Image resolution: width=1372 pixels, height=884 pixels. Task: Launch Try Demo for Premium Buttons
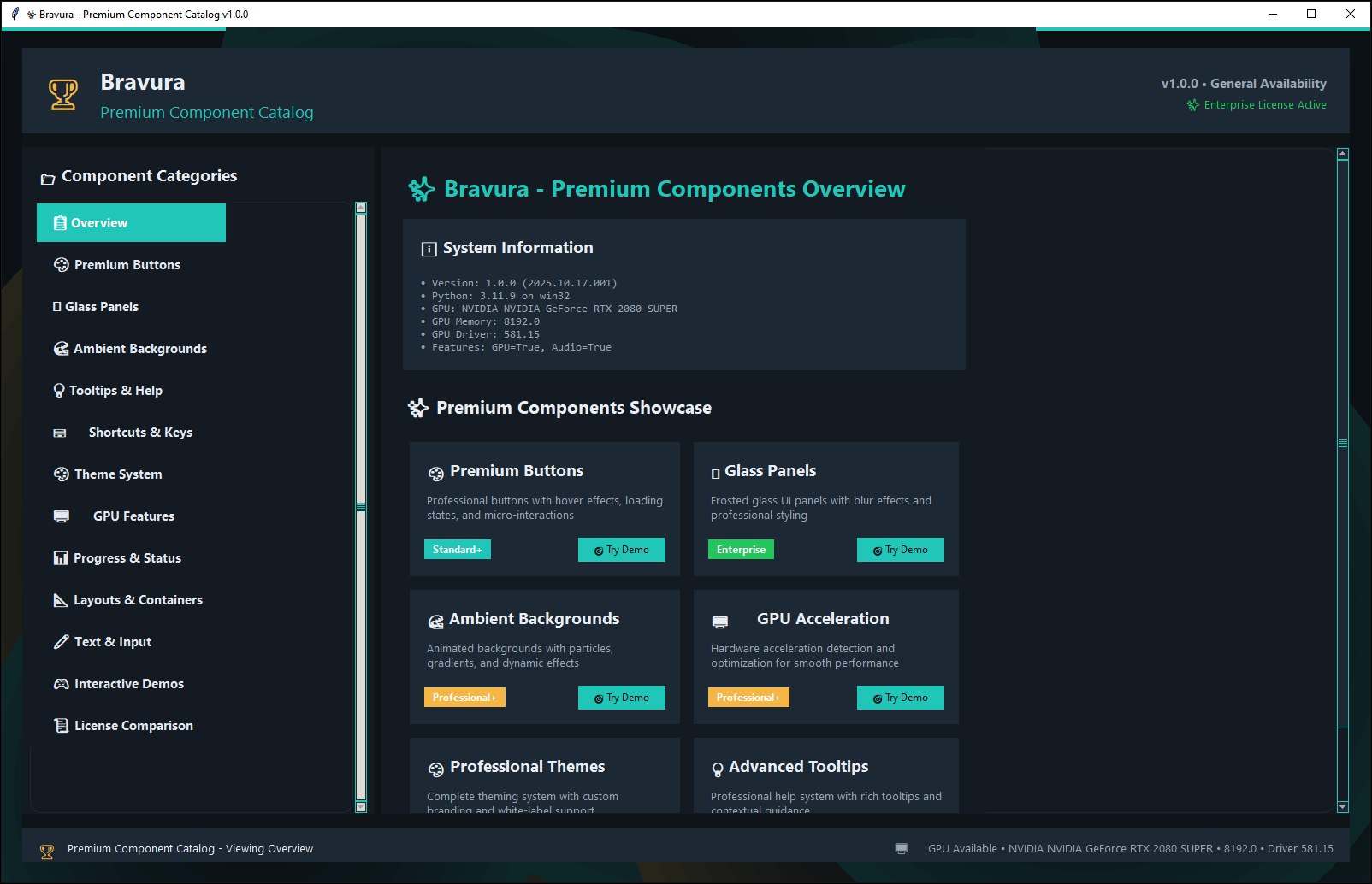point(621,549)
